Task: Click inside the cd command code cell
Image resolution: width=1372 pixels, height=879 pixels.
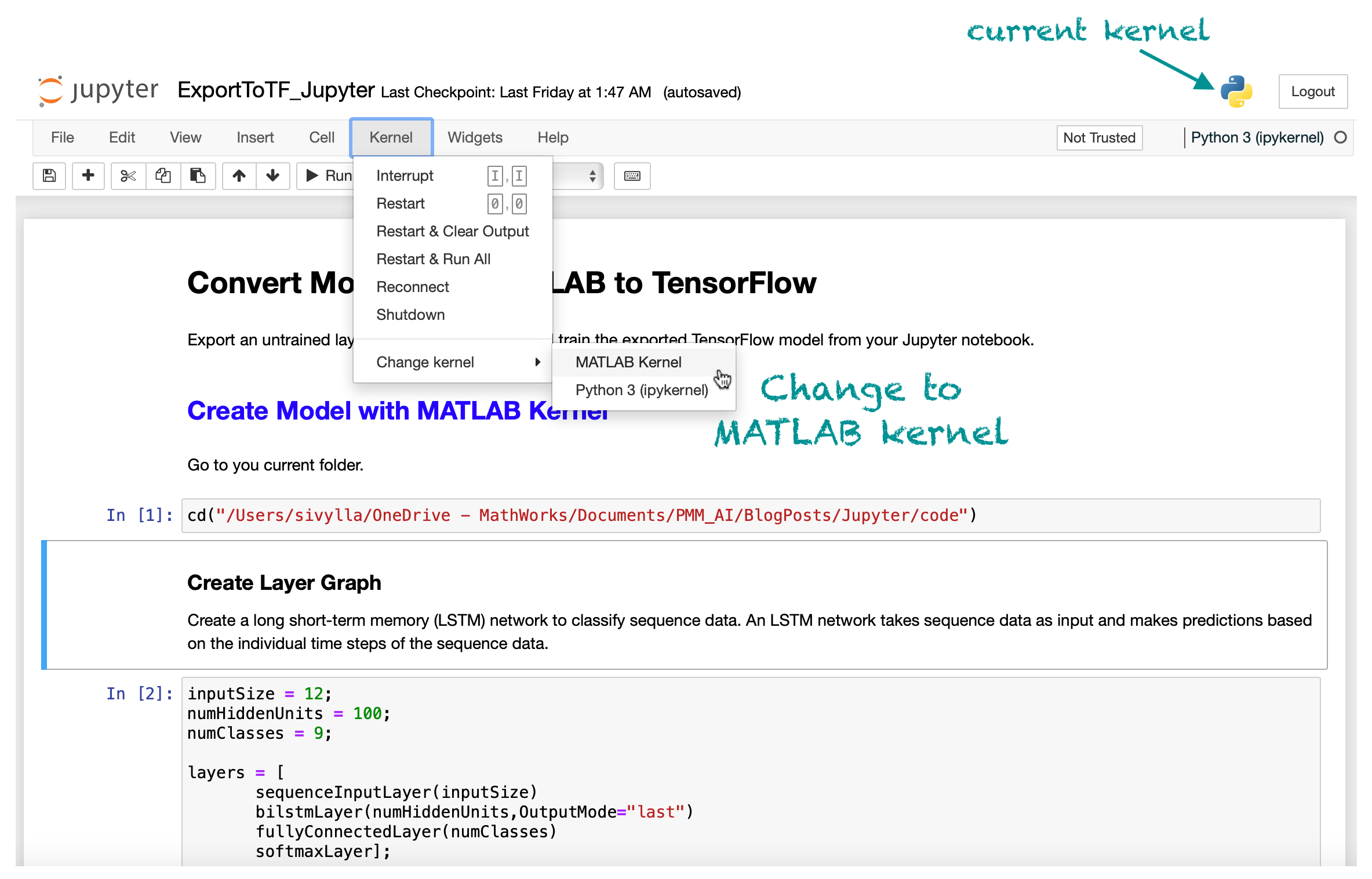Action: (x=751, y=515)
